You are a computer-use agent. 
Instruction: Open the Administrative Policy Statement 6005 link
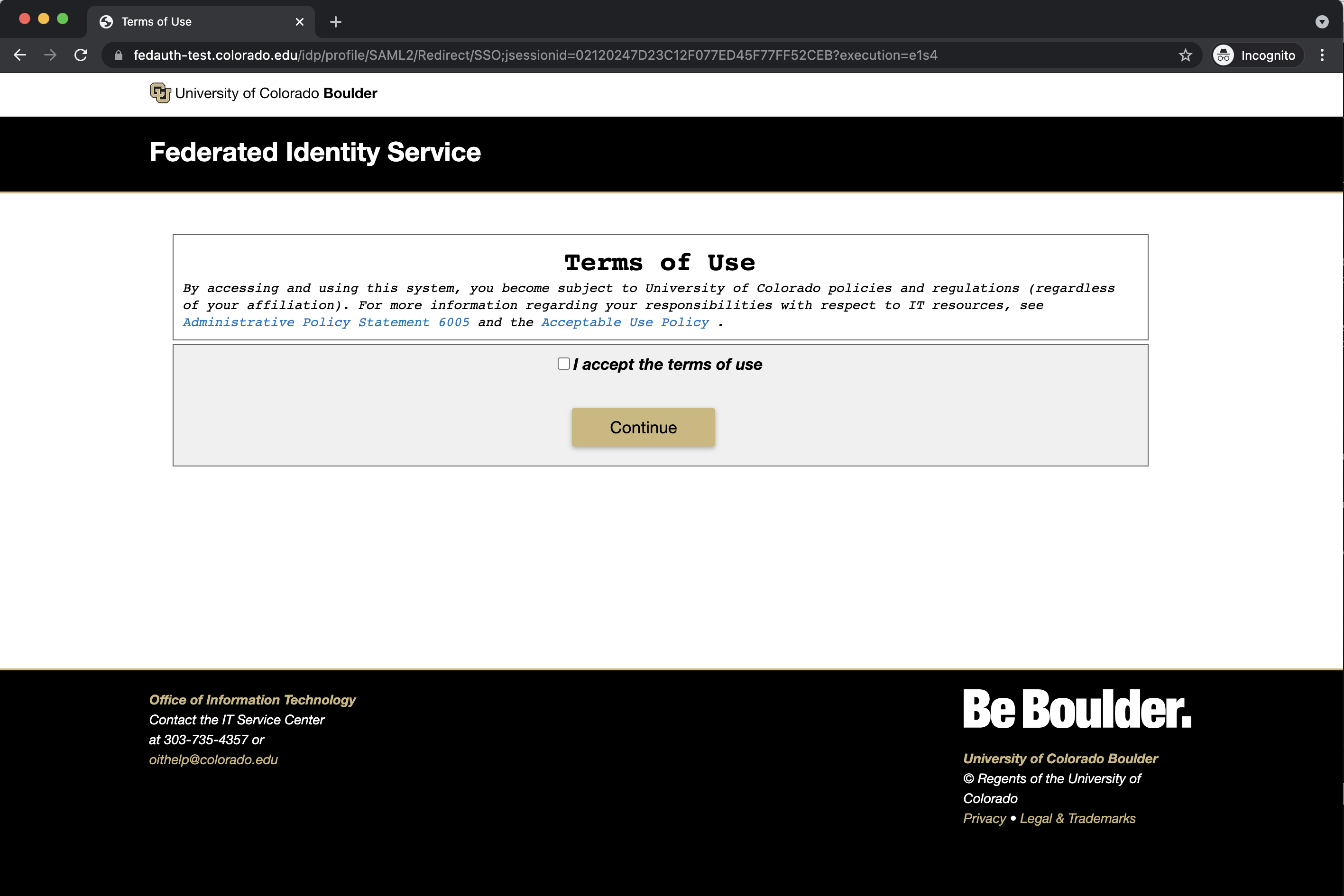[x=325, y=322]
